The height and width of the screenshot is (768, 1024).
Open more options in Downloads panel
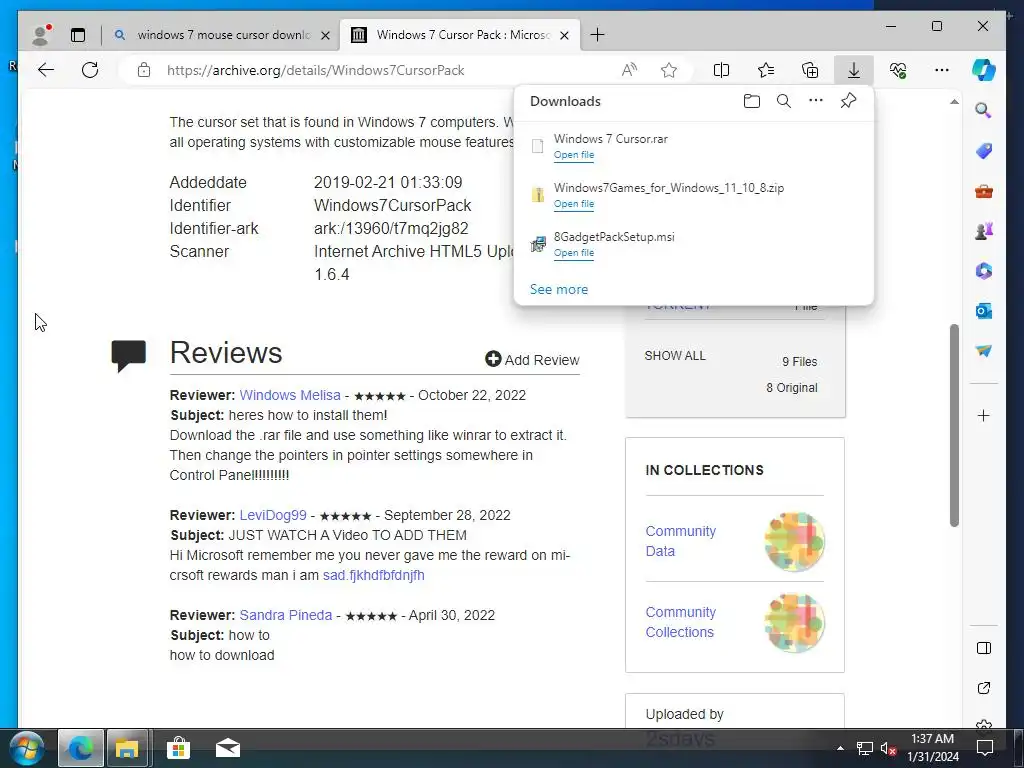[816, 101]
